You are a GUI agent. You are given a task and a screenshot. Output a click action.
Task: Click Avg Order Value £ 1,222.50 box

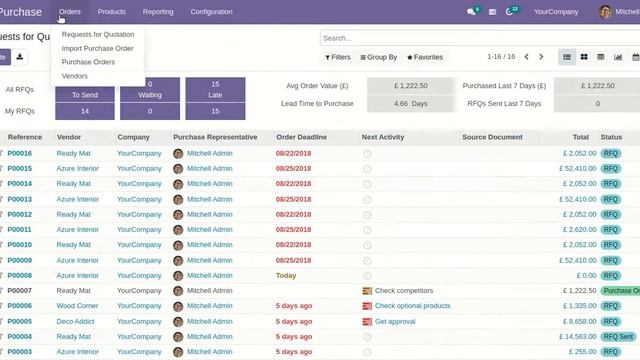point(411,86)
